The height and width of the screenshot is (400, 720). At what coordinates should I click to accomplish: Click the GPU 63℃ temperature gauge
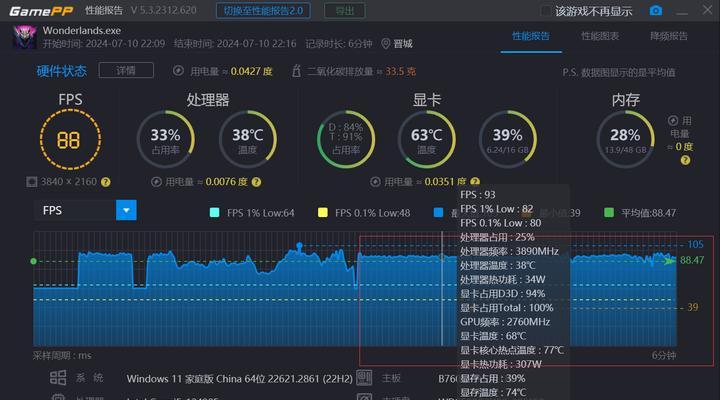click(427, 139)
